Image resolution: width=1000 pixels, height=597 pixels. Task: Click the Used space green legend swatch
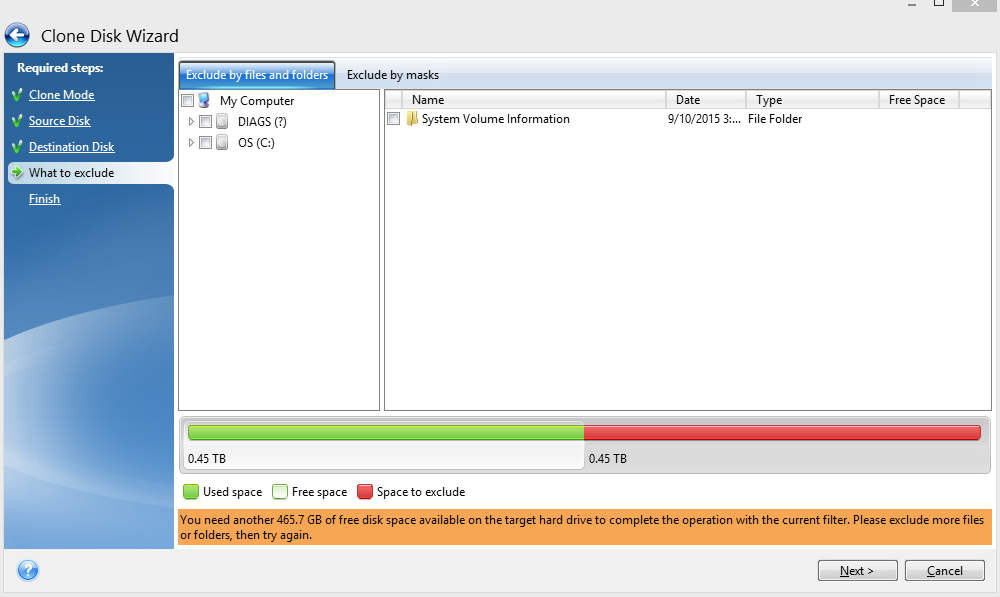[191, 491]
